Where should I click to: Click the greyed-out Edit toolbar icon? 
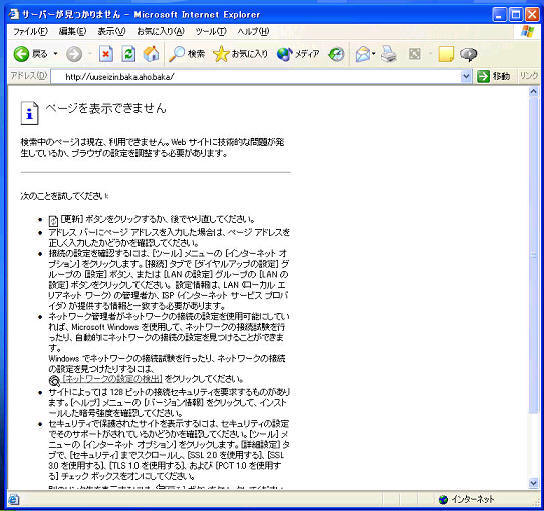coord(415,54)
